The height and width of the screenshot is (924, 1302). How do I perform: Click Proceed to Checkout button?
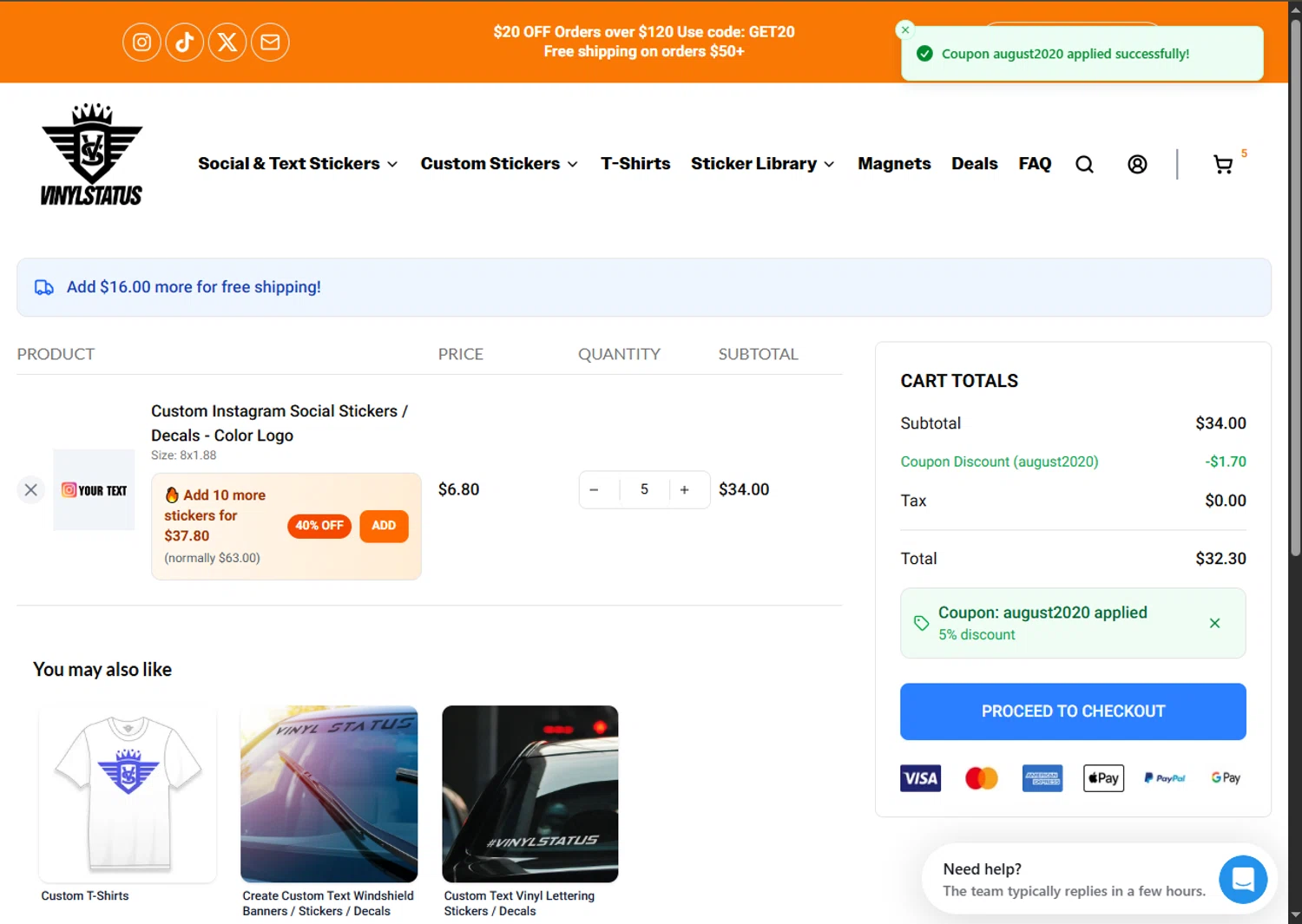pos(1073,711)
